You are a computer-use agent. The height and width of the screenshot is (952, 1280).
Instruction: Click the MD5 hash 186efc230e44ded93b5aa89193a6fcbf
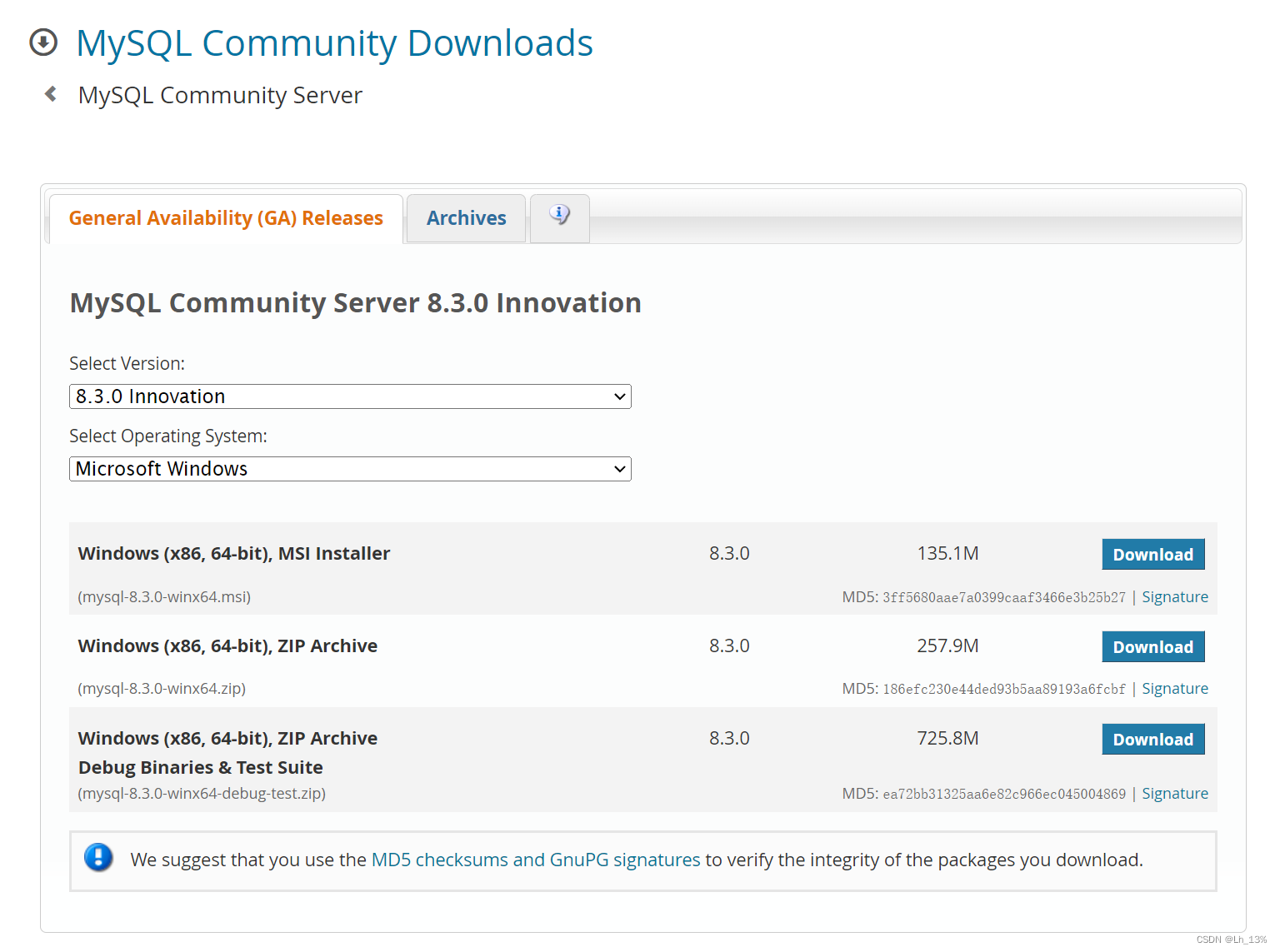pos(1004,689)
